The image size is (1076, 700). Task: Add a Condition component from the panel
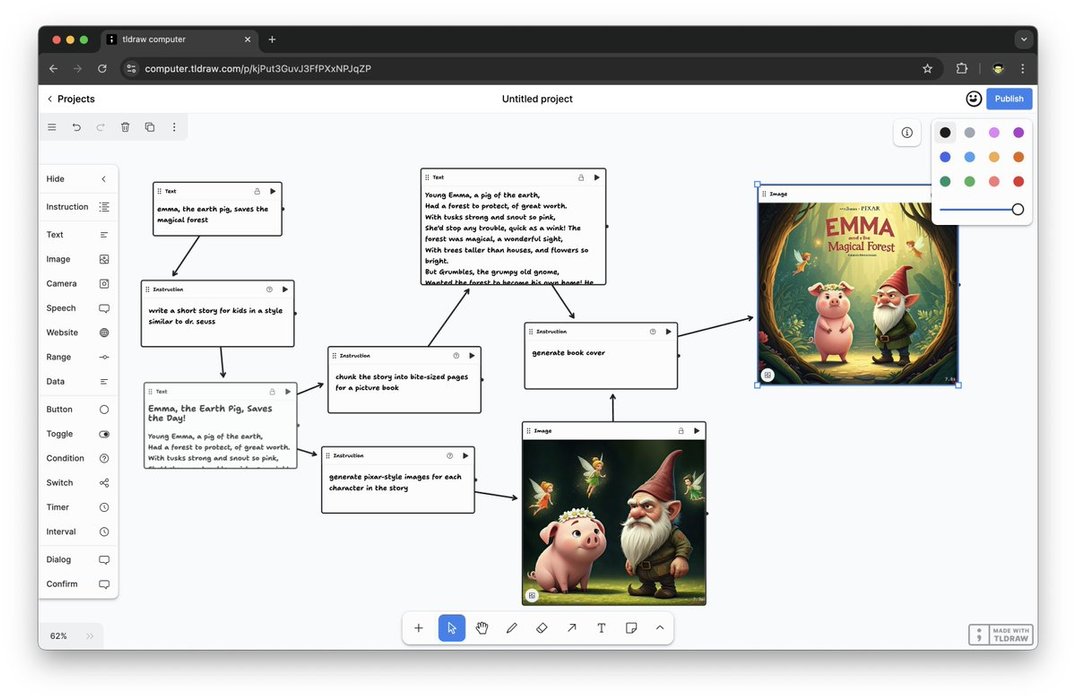pyautogui.click(x=78, y=458)
